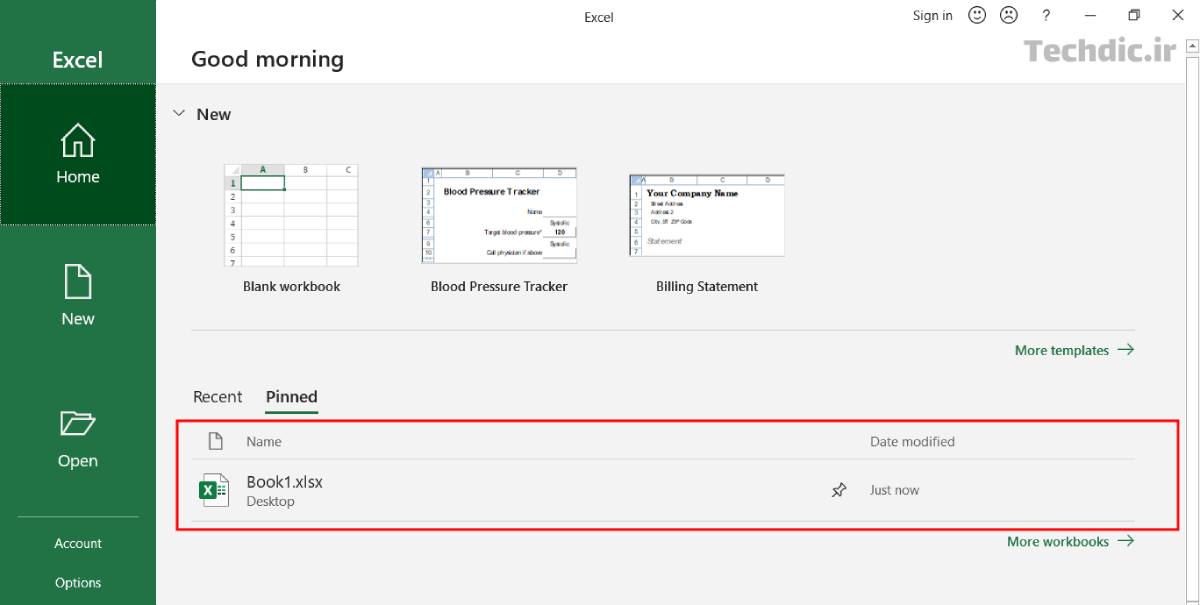The image size is (1200, 605).
Task: Open More templates link
Action: pos(1075,350)
